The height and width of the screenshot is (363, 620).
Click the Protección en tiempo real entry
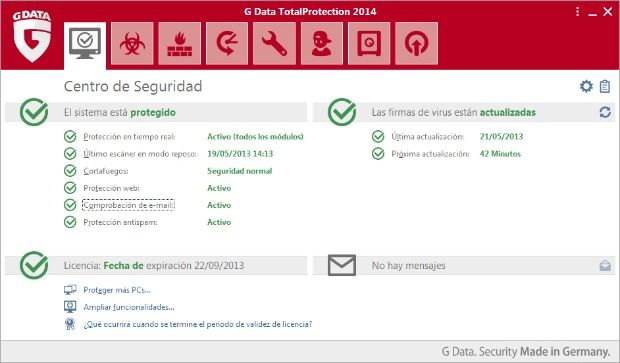pos(129,137)
